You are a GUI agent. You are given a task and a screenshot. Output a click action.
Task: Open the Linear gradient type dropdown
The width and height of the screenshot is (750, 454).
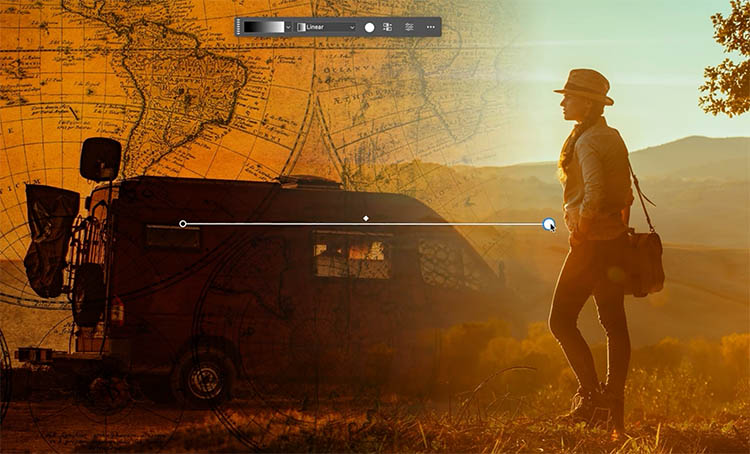coord(328,27)
